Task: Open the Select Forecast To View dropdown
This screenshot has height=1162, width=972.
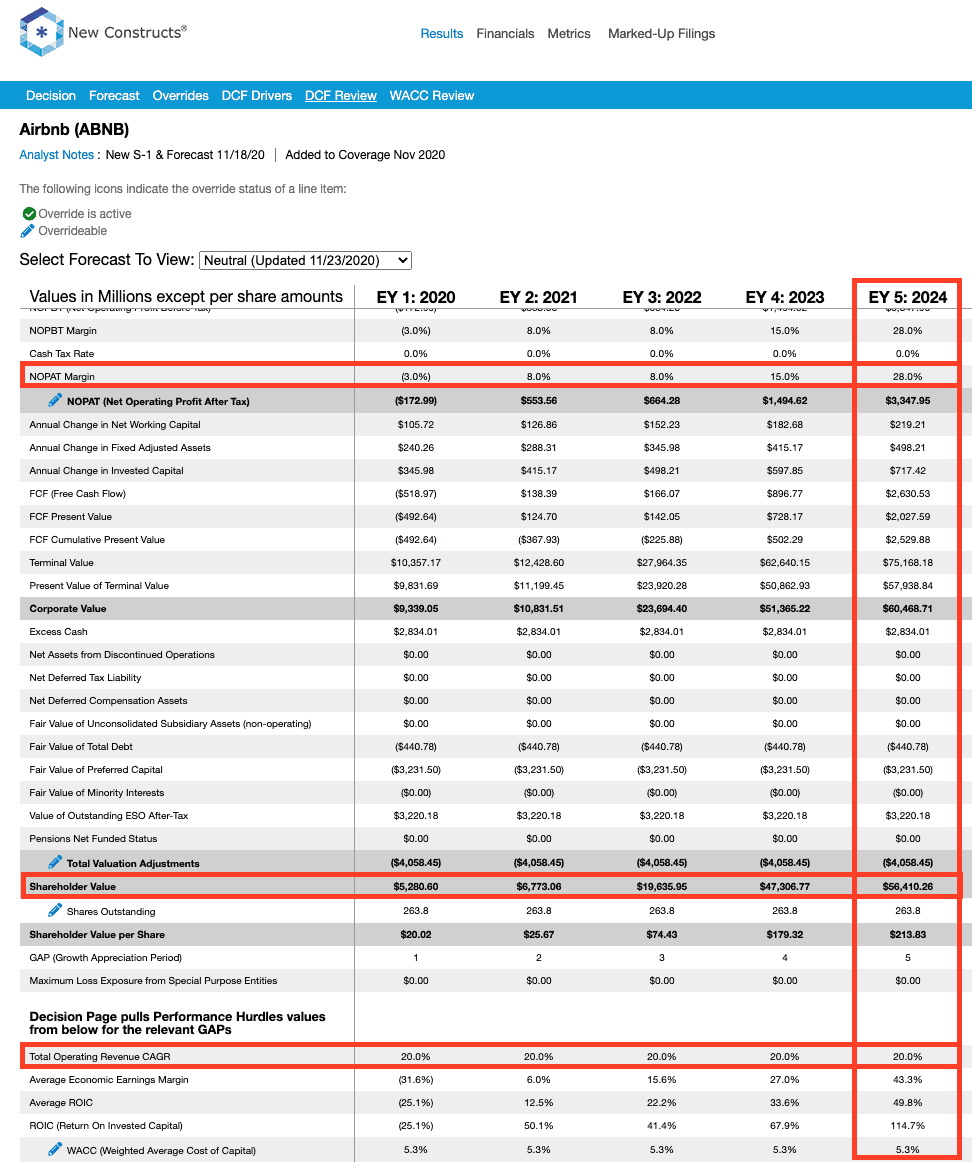Action: tap(305, 260)
